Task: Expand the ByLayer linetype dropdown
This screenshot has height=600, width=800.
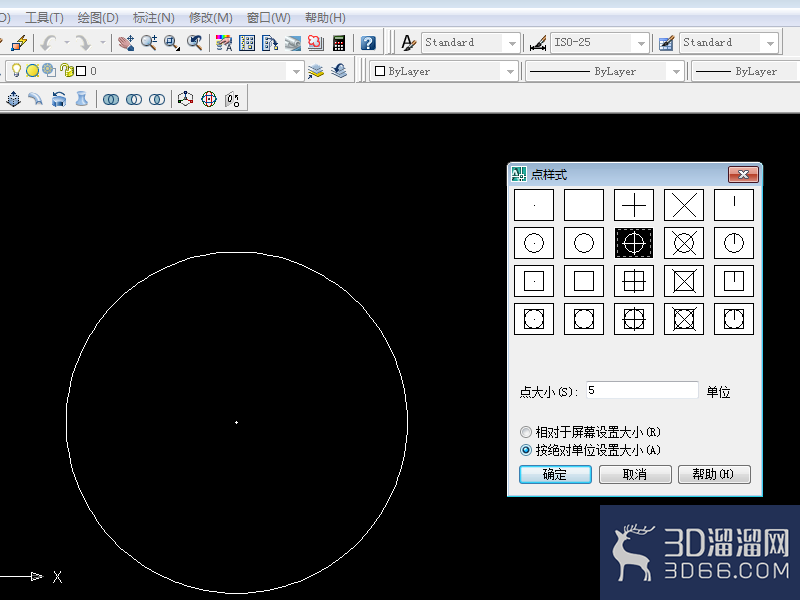Action: [676, 71]
